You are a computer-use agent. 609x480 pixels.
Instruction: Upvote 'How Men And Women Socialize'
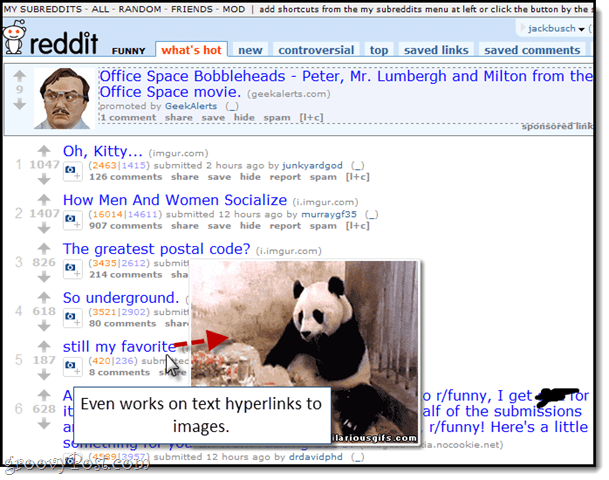44,200
